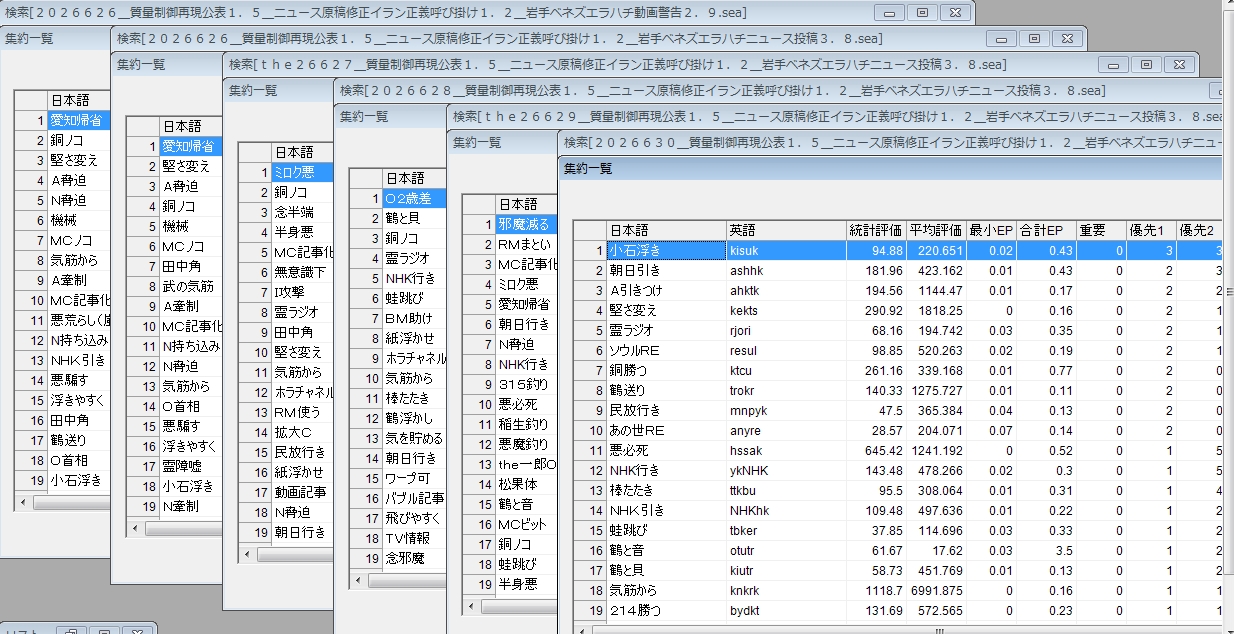This screenshot has width=1234, height=634.
Task: Click the 松果体 row
Action: tap(526, 484)
